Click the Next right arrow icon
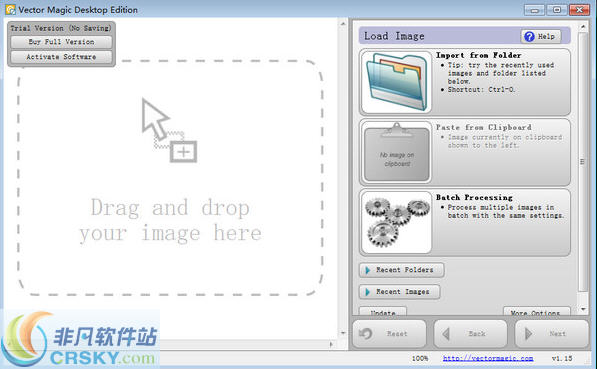Screen dimensions: 597x369 point(528,334)
